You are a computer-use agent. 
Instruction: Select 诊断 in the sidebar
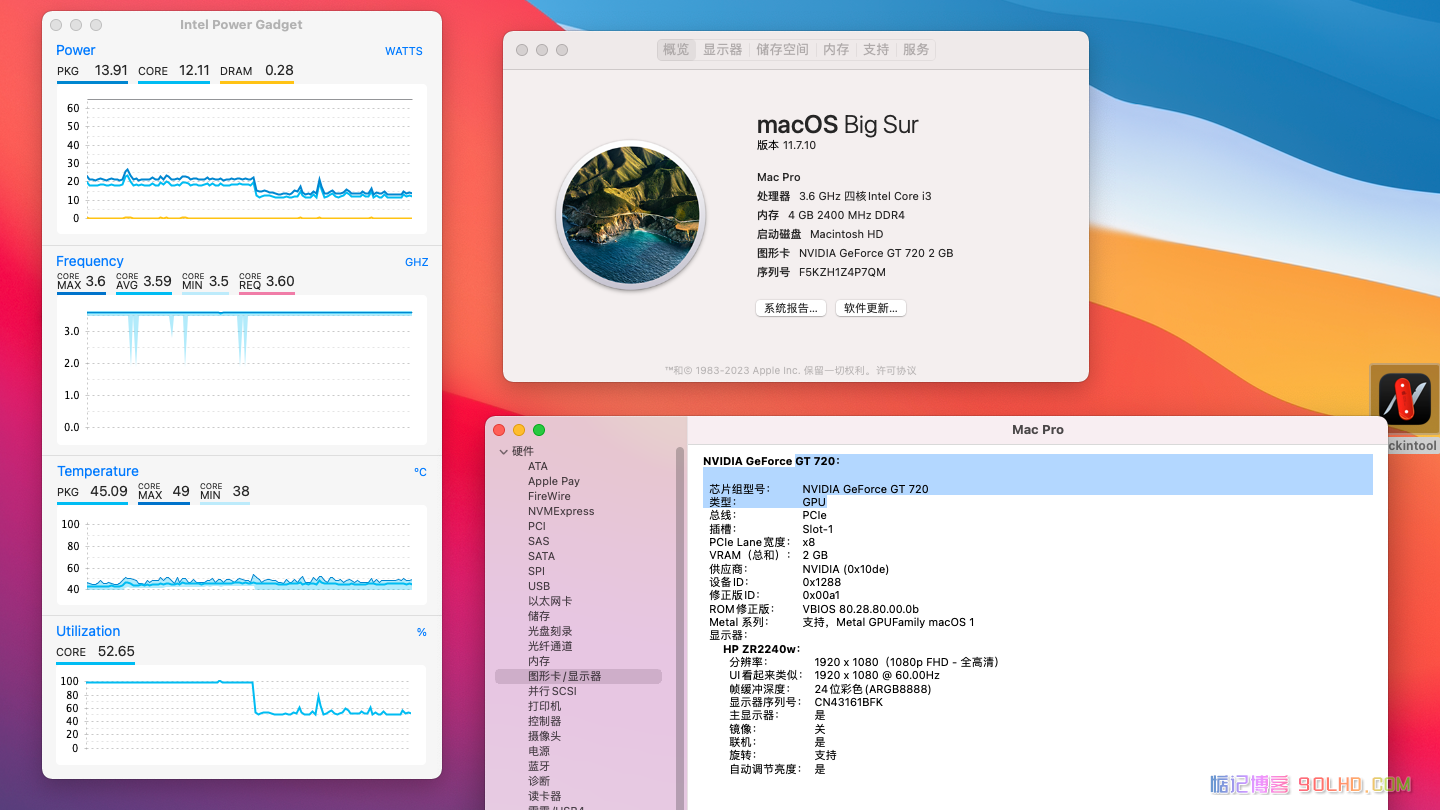pos(539,781)
